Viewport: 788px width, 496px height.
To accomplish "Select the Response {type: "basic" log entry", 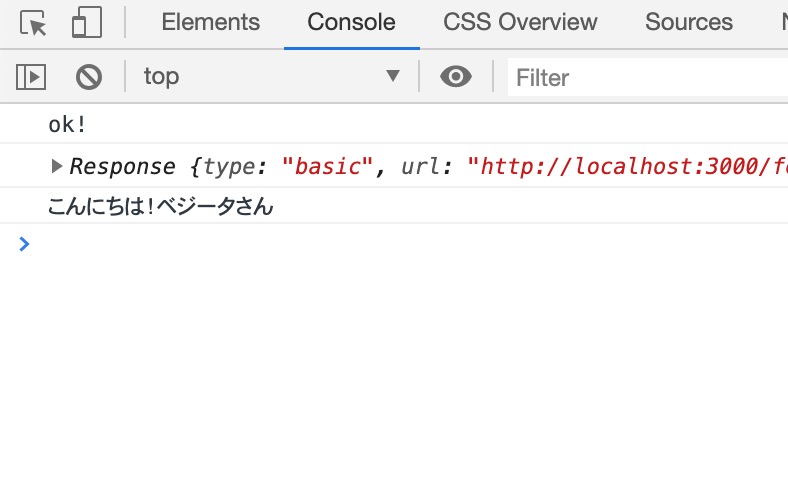I will [x=394, y=166].
